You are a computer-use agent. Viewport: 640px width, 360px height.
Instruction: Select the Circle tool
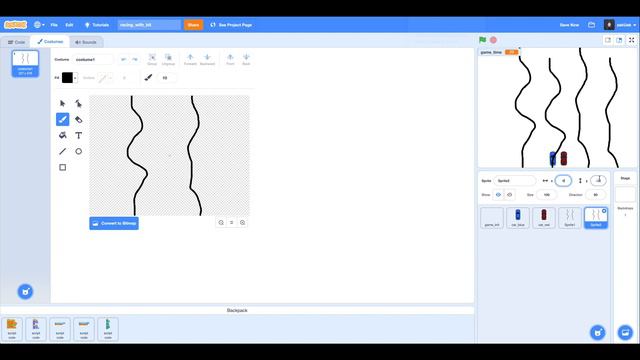click(x=78, y=151)
